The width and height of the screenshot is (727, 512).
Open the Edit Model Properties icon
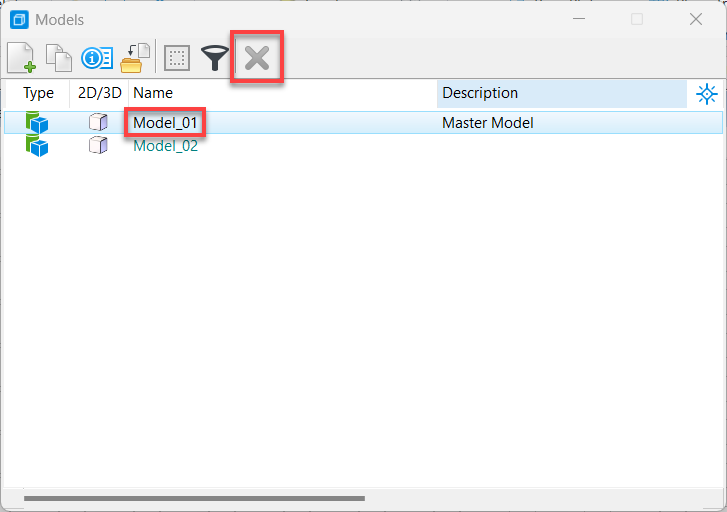pyautogui.click(x=97, y=58)
